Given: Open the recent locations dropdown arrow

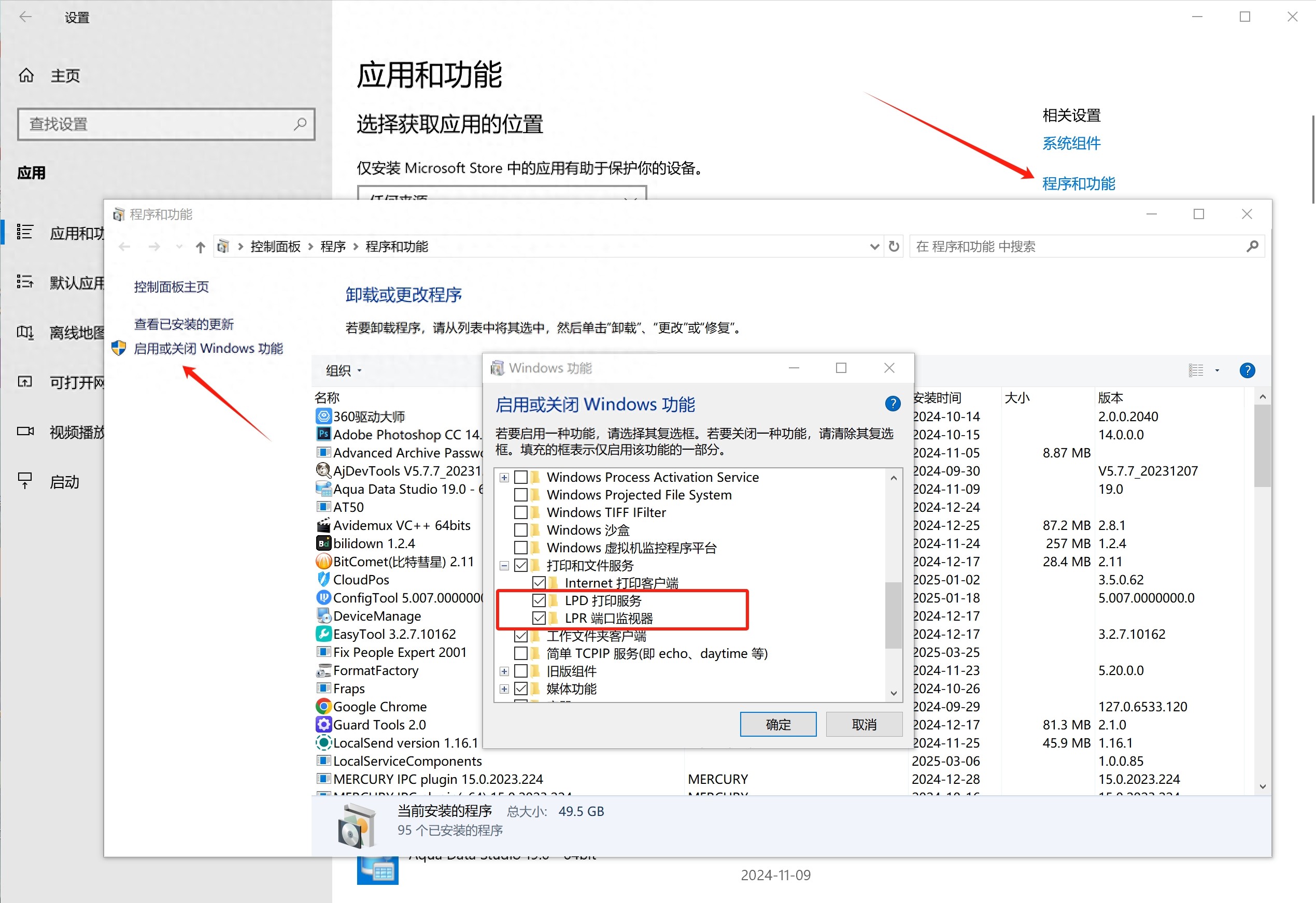Looking at the screenshot, I should 179,246.
